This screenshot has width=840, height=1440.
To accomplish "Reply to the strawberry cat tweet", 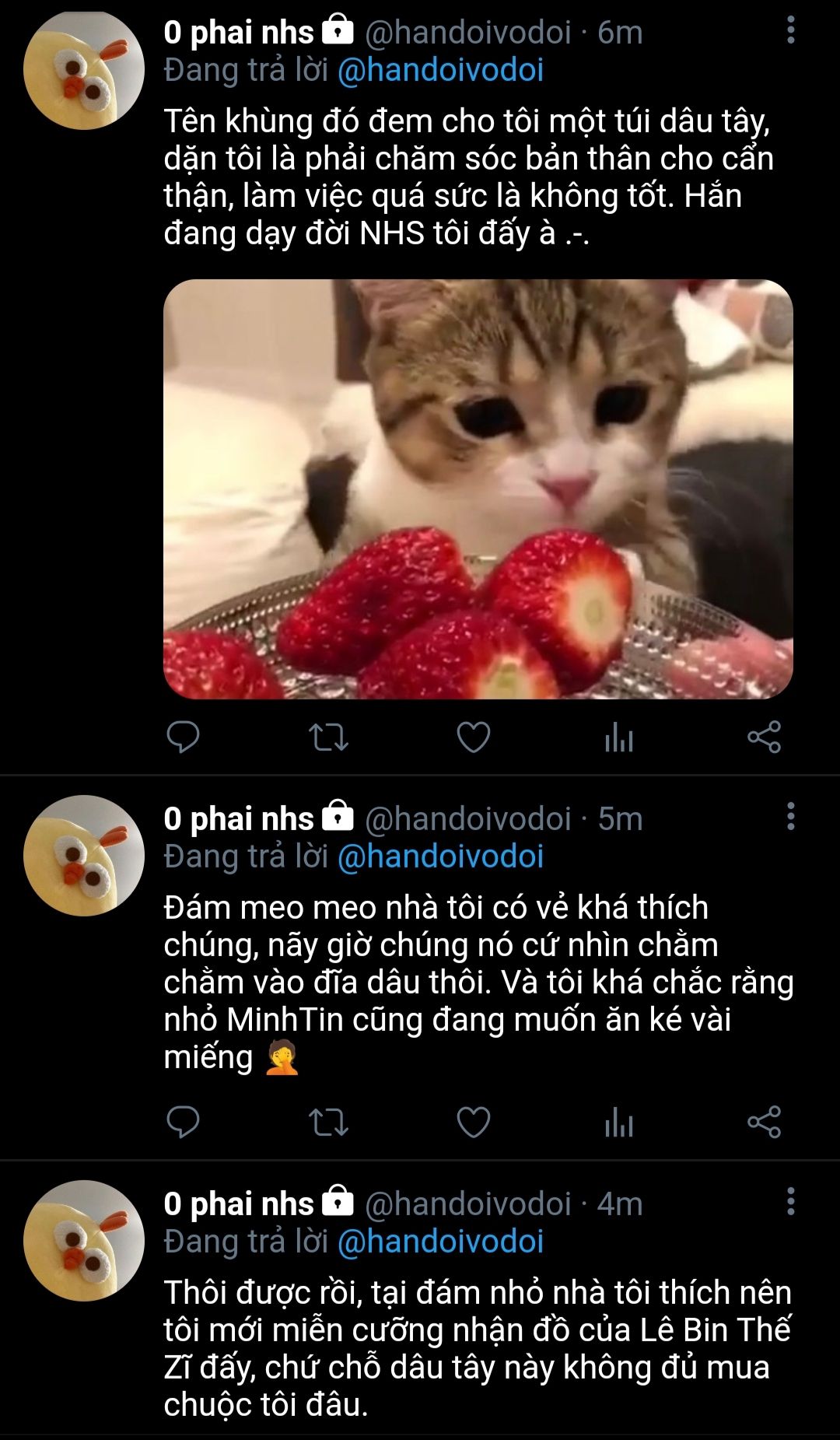I will (x=184, y=737).
